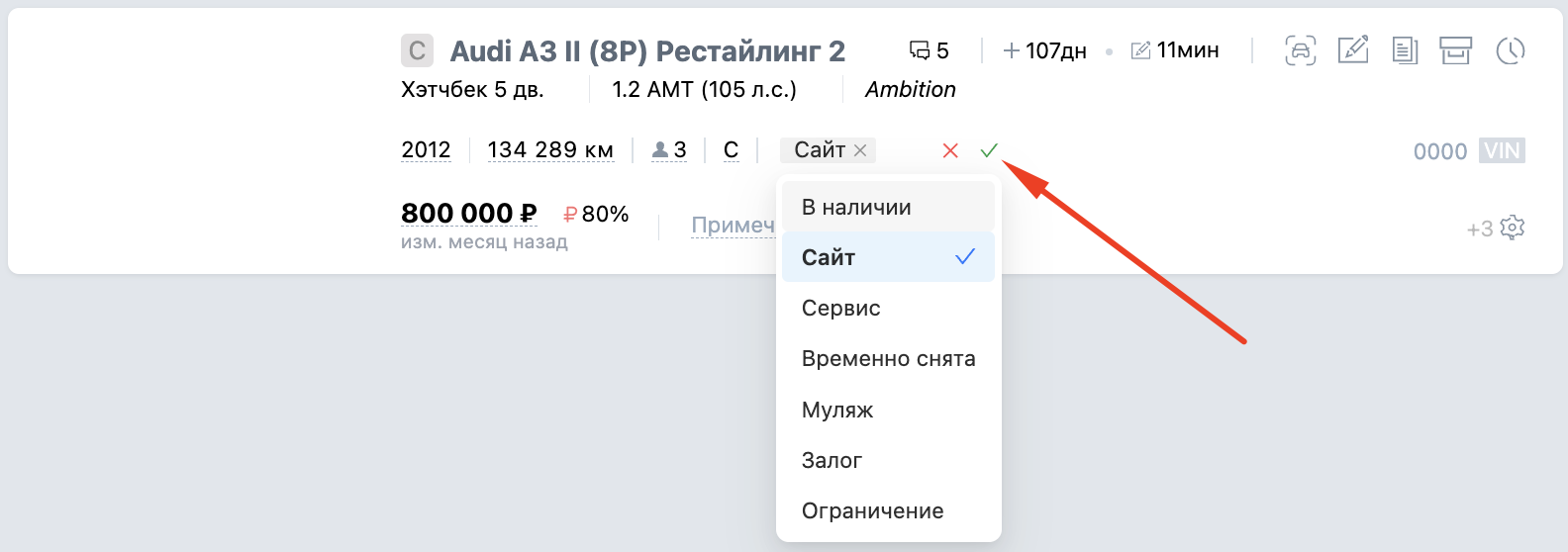The height and width of the screenshot is (552, 1568).
Task: Open the clock history icon
Action: [x=1510, y=50]
